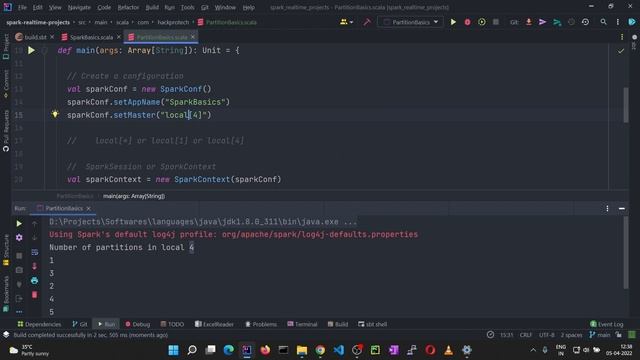This screenshot has height=360, width=640.
Task: Close the PartitionBasics run tab
Action: pos(88,209)
